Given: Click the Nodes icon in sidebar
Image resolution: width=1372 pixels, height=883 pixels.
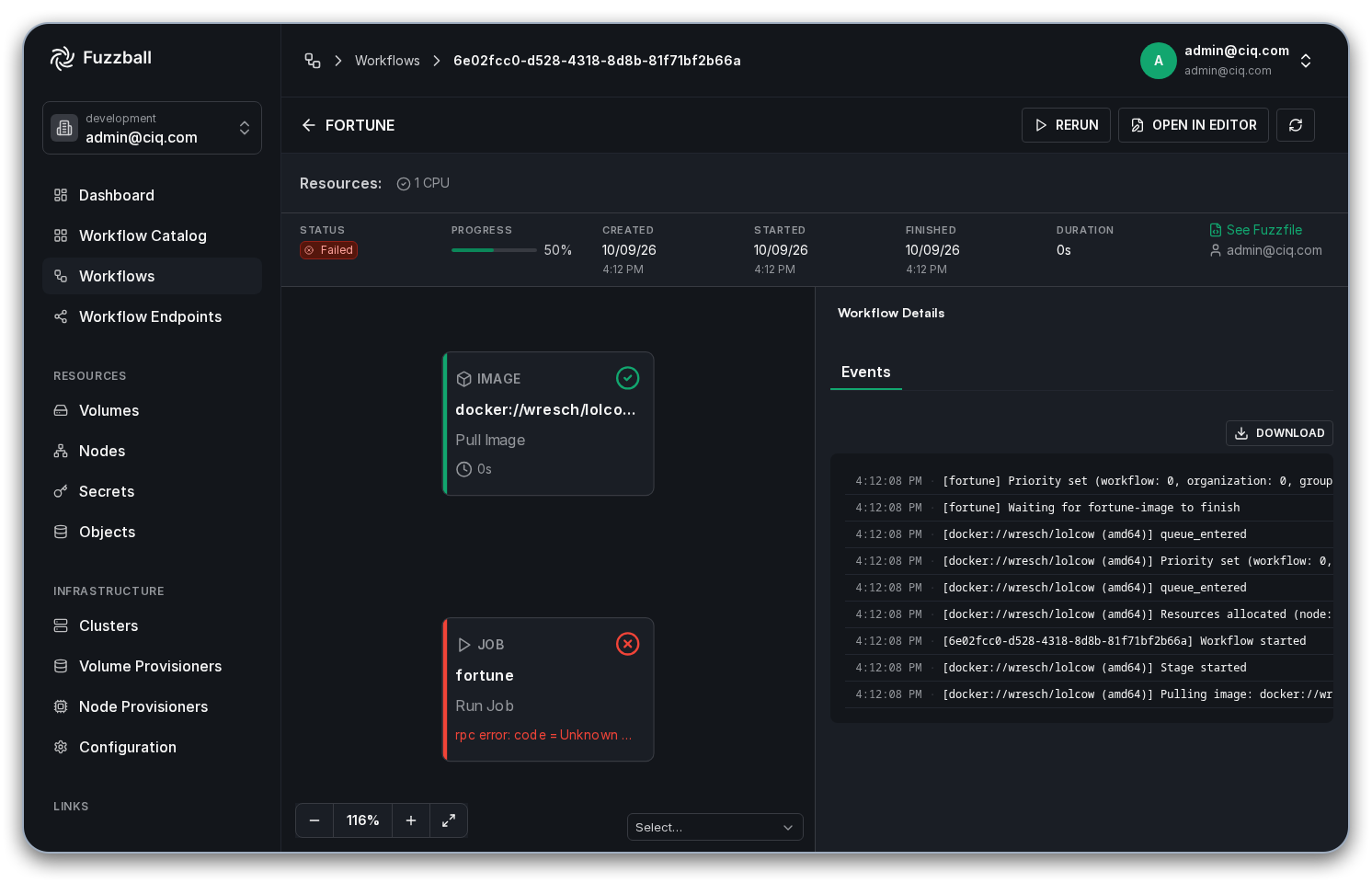Looking at the screenshot, I should click(61, 451).
